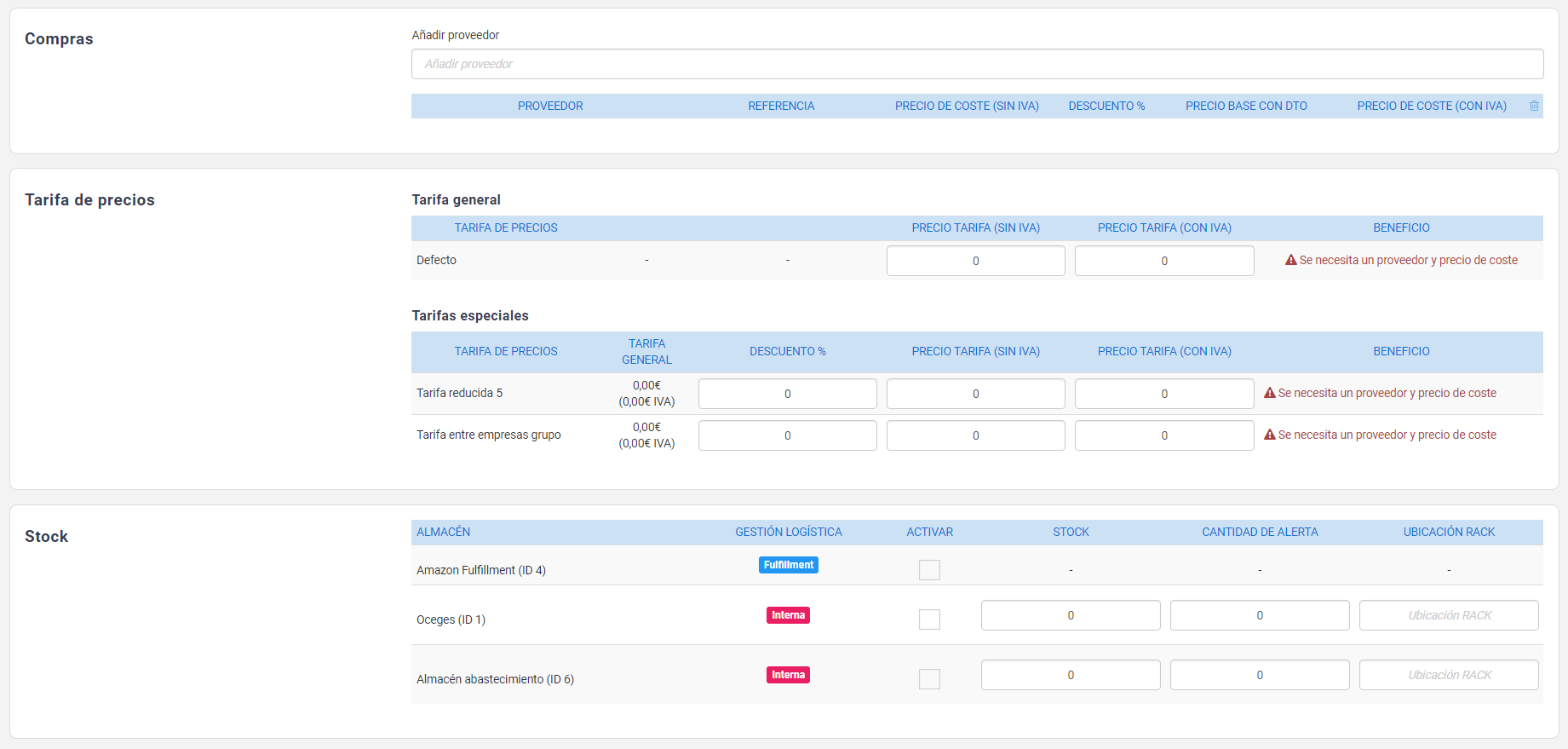Click Defecto proveedor warning message
The height and width of the screenshot is (749, 1568).
point(1408,260)
